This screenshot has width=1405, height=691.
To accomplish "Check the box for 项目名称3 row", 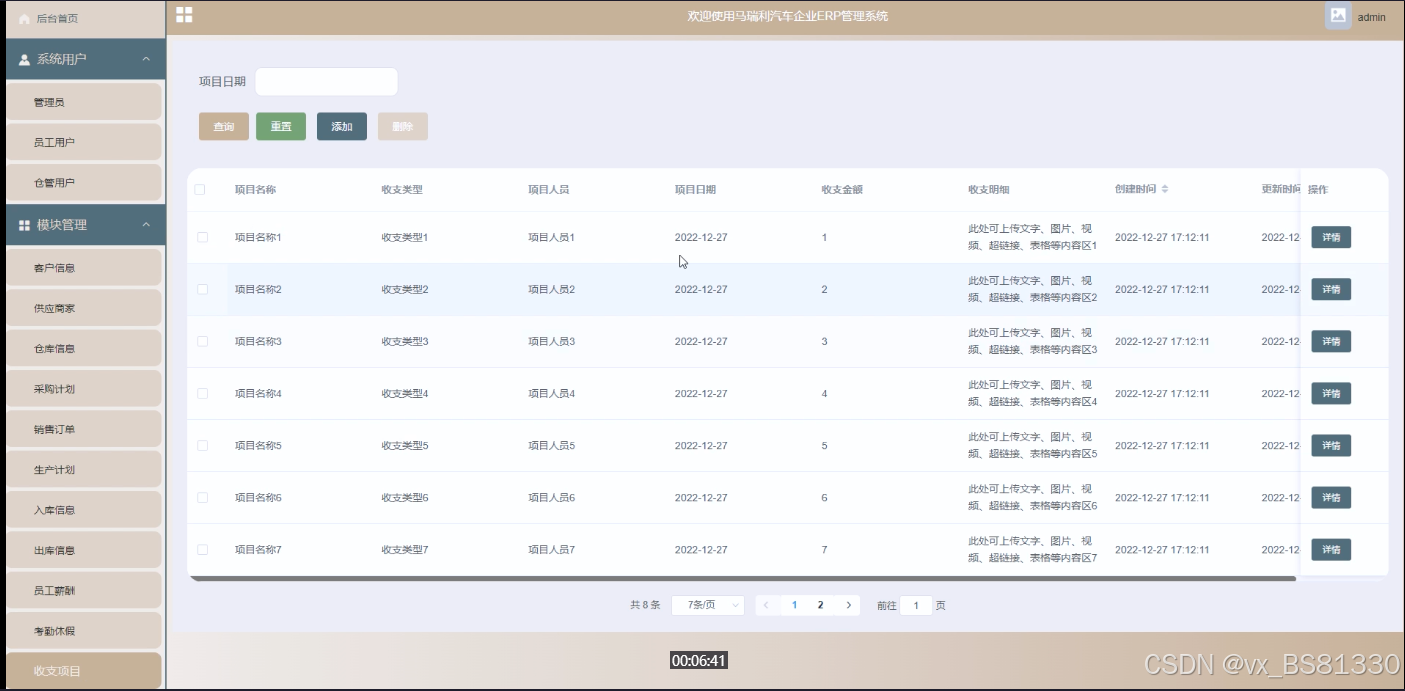I will [202, 341].
